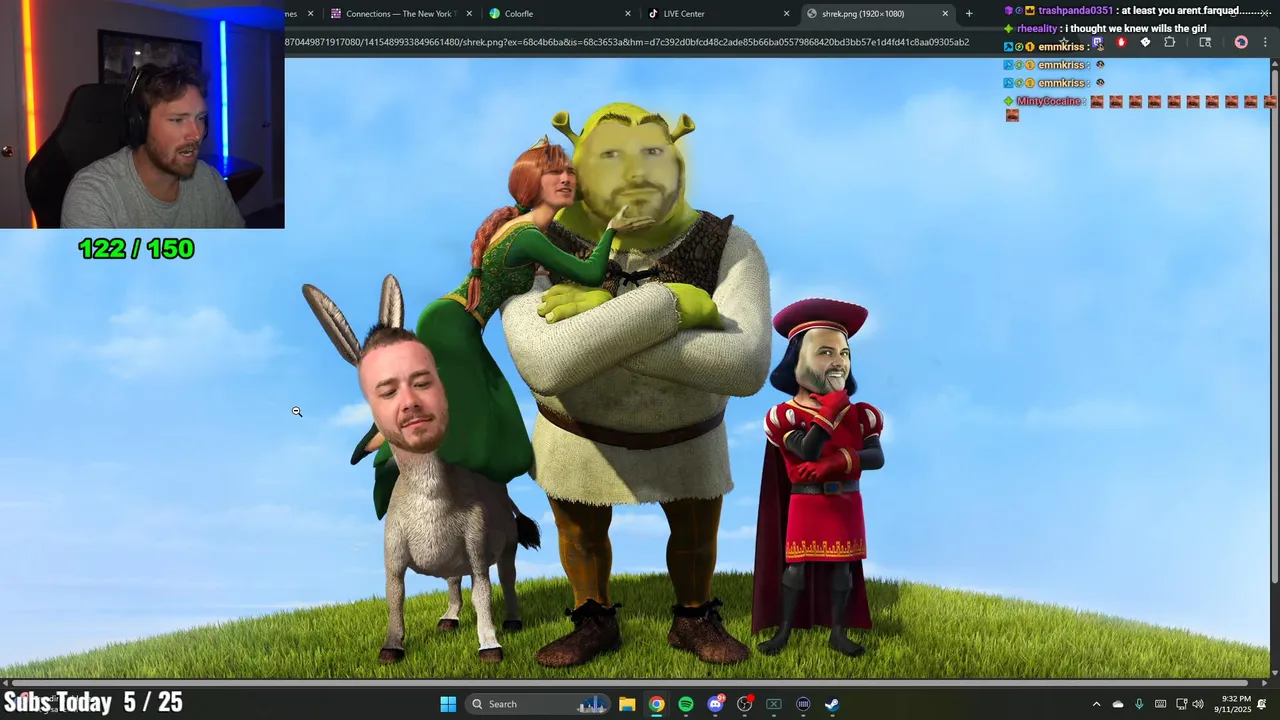Click the Chrome Extensions puzzle icon

(1170, 42)
